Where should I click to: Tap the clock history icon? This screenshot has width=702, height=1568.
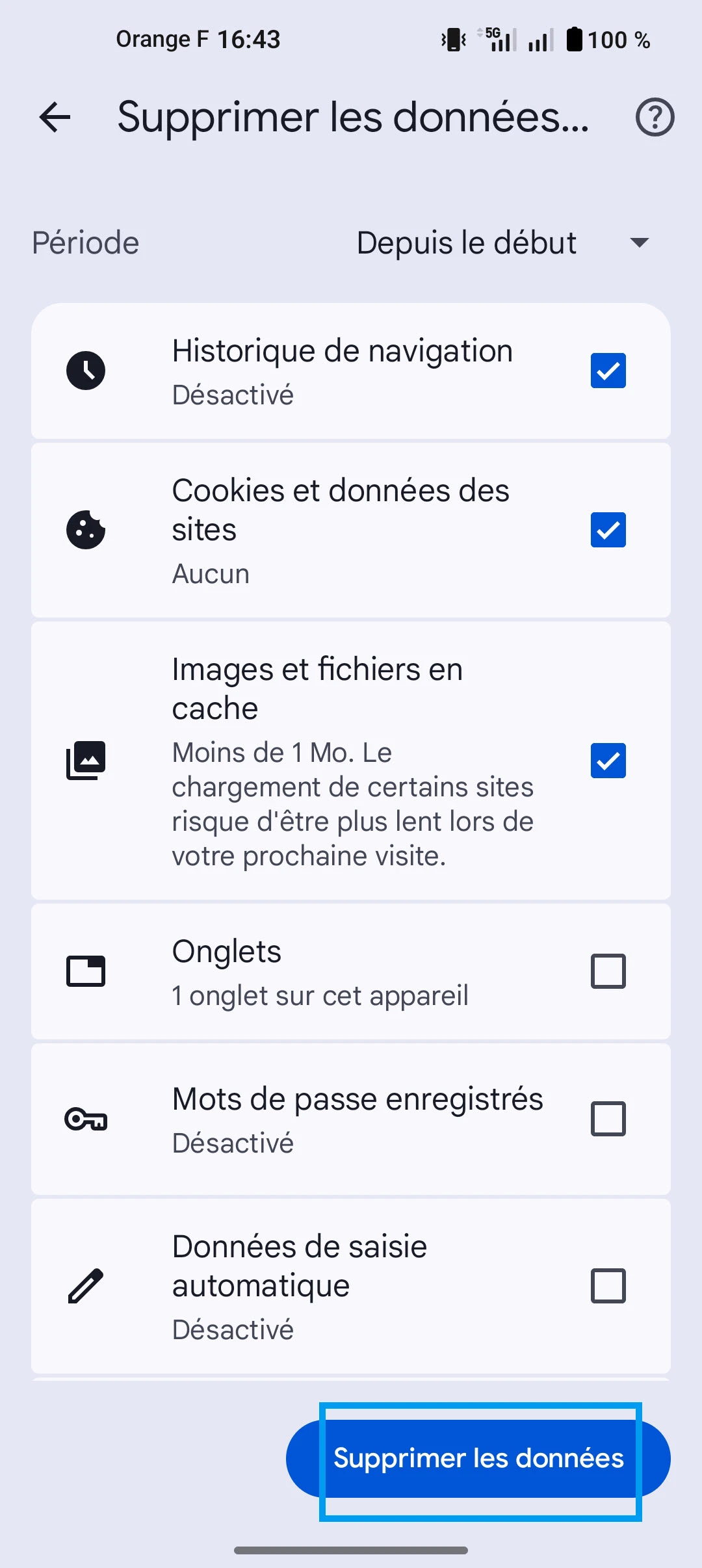click(86, 371)
